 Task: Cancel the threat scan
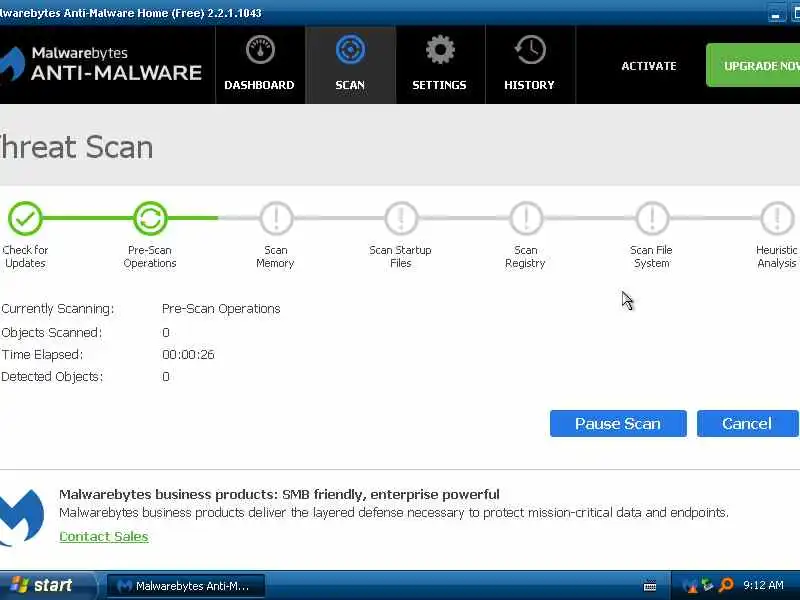747,423
